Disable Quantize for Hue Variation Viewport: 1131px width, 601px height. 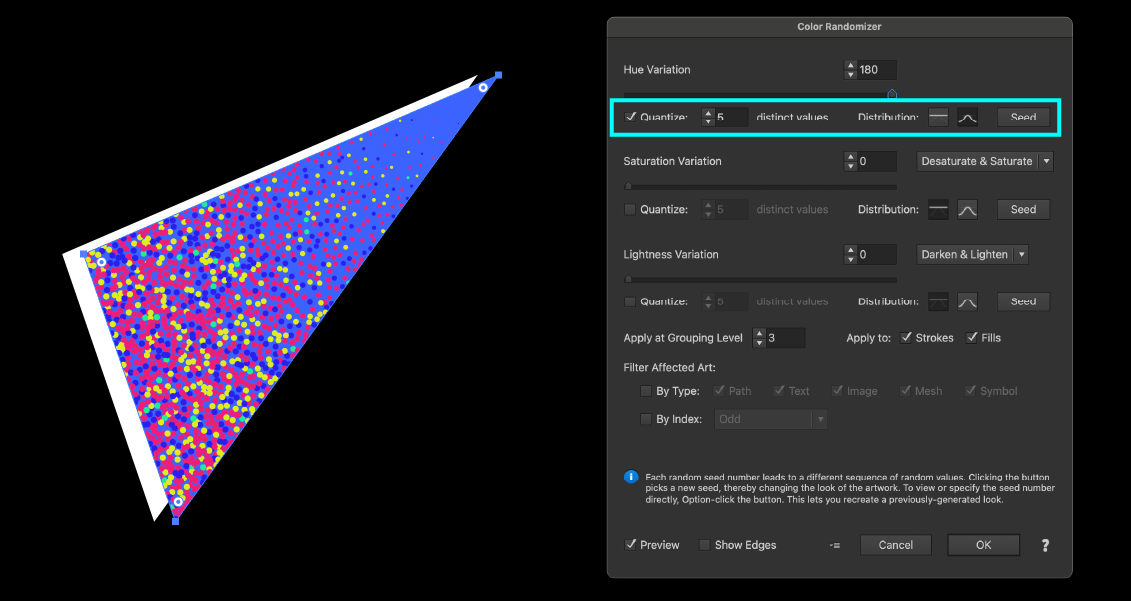631,117
